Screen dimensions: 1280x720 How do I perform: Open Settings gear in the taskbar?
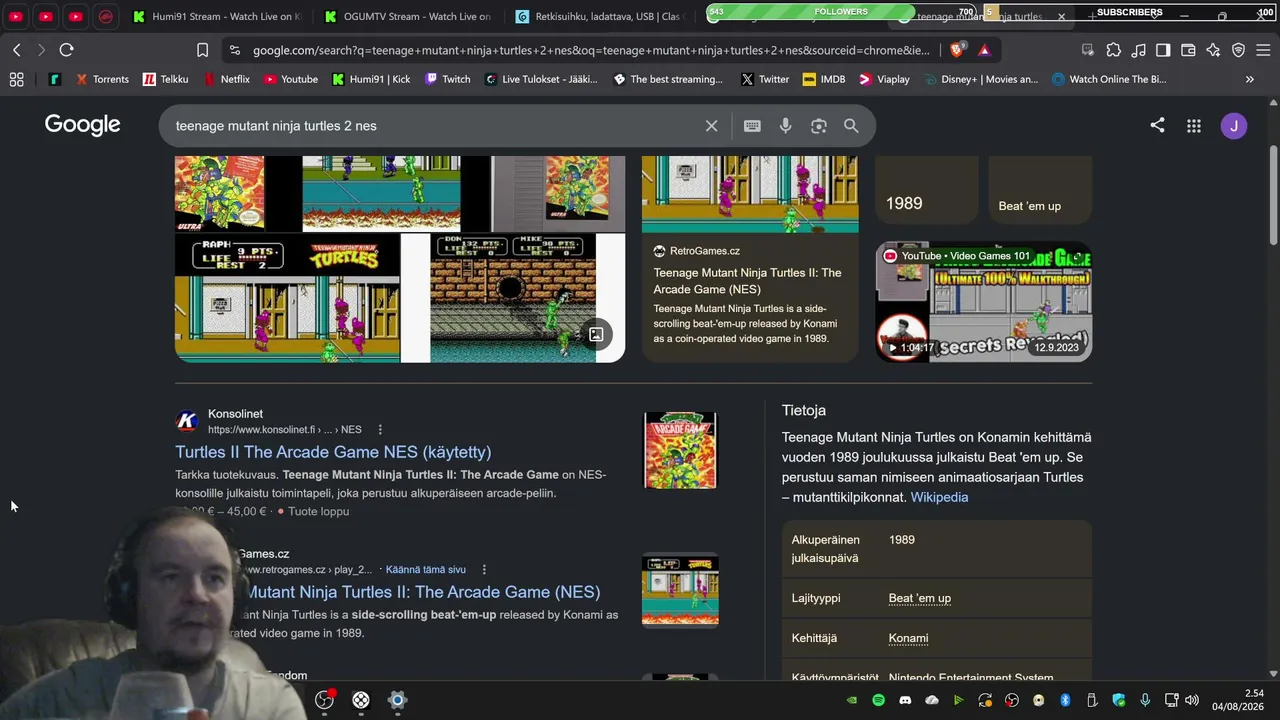[x=397, y=700]
